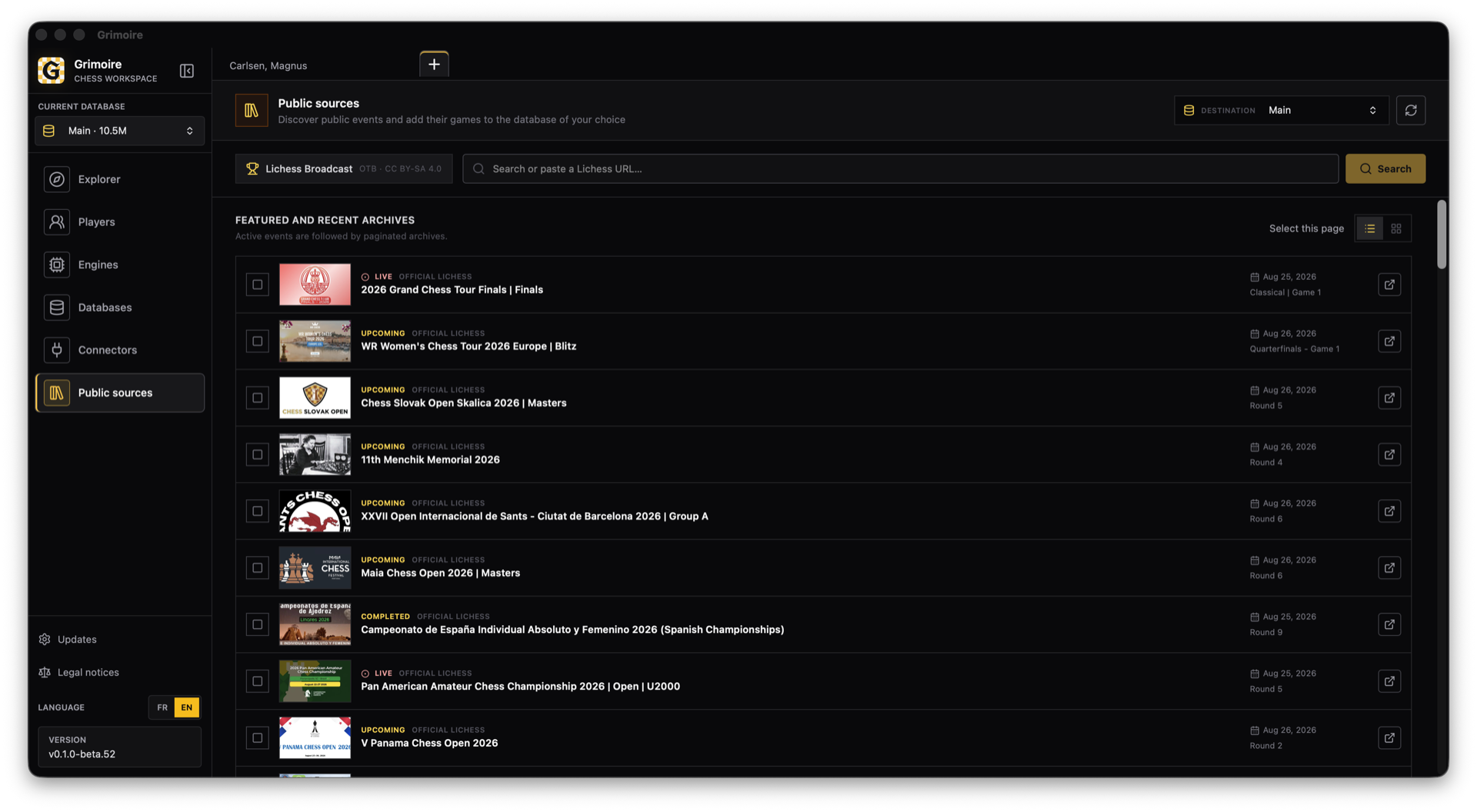Viewport: 1477px width, 812px height.
Task: Open WR Women's Chess Tour external link
Action: point(1389,341)
